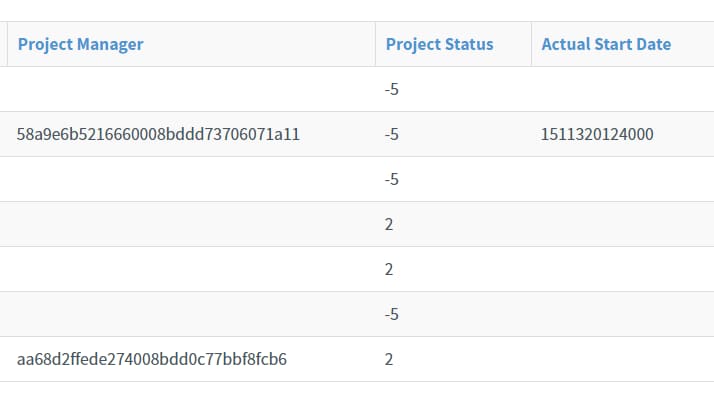The image size is (714, 409).
Task: Click the status 2 in the fourth row
Action: (388, 224)
